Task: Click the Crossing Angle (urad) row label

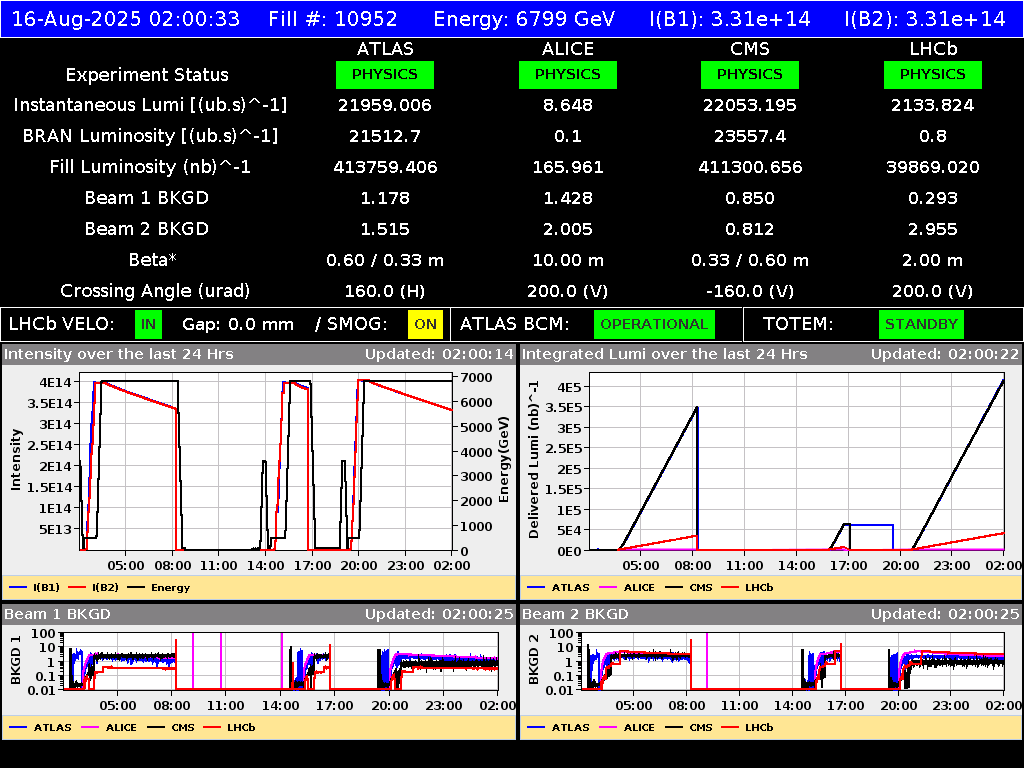Action: point(155,291)
